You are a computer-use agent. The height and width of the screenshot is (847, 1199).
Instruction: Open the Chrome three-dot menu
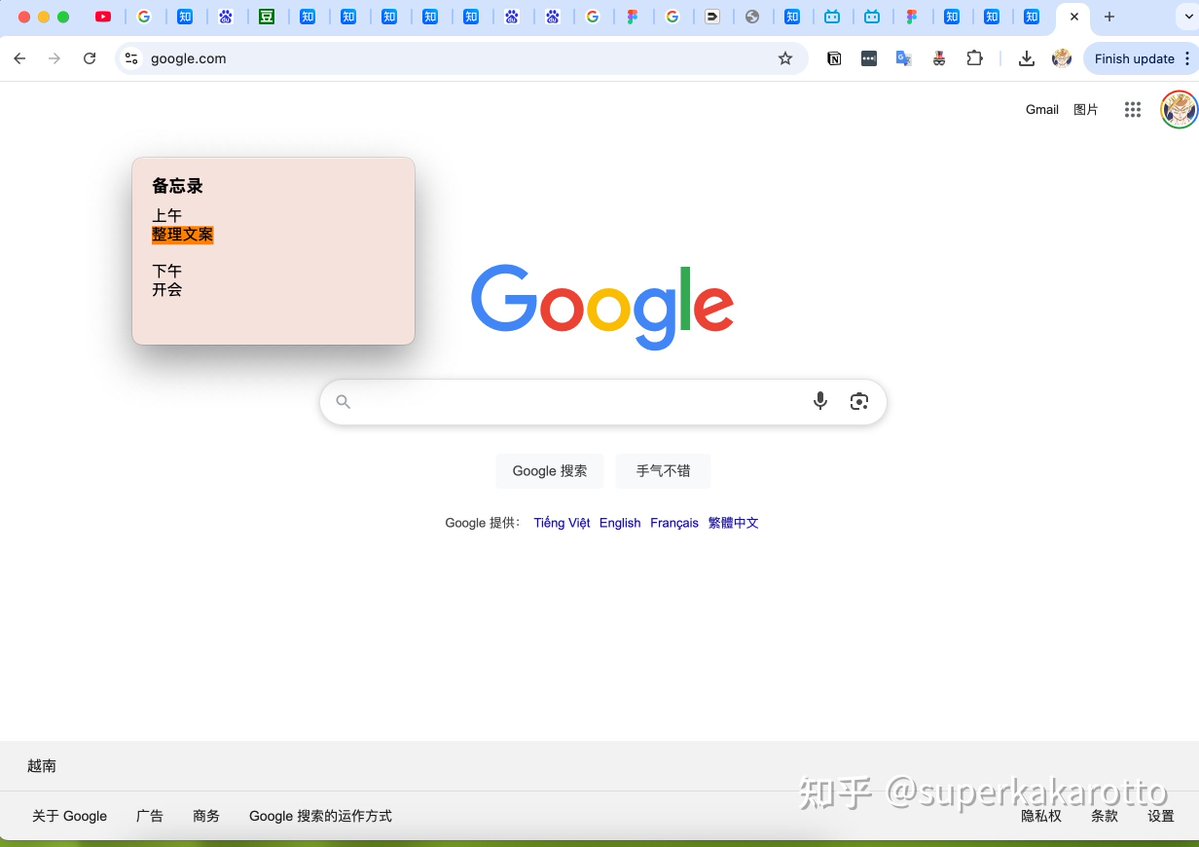click(1188, 59)
